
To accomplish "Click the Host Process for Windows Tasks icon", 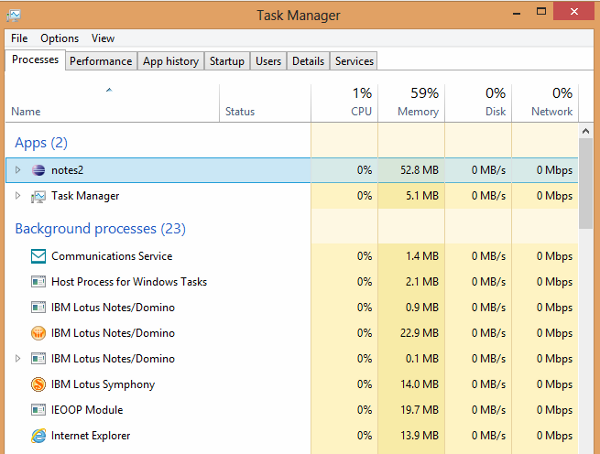I will (x=38, y=282).
